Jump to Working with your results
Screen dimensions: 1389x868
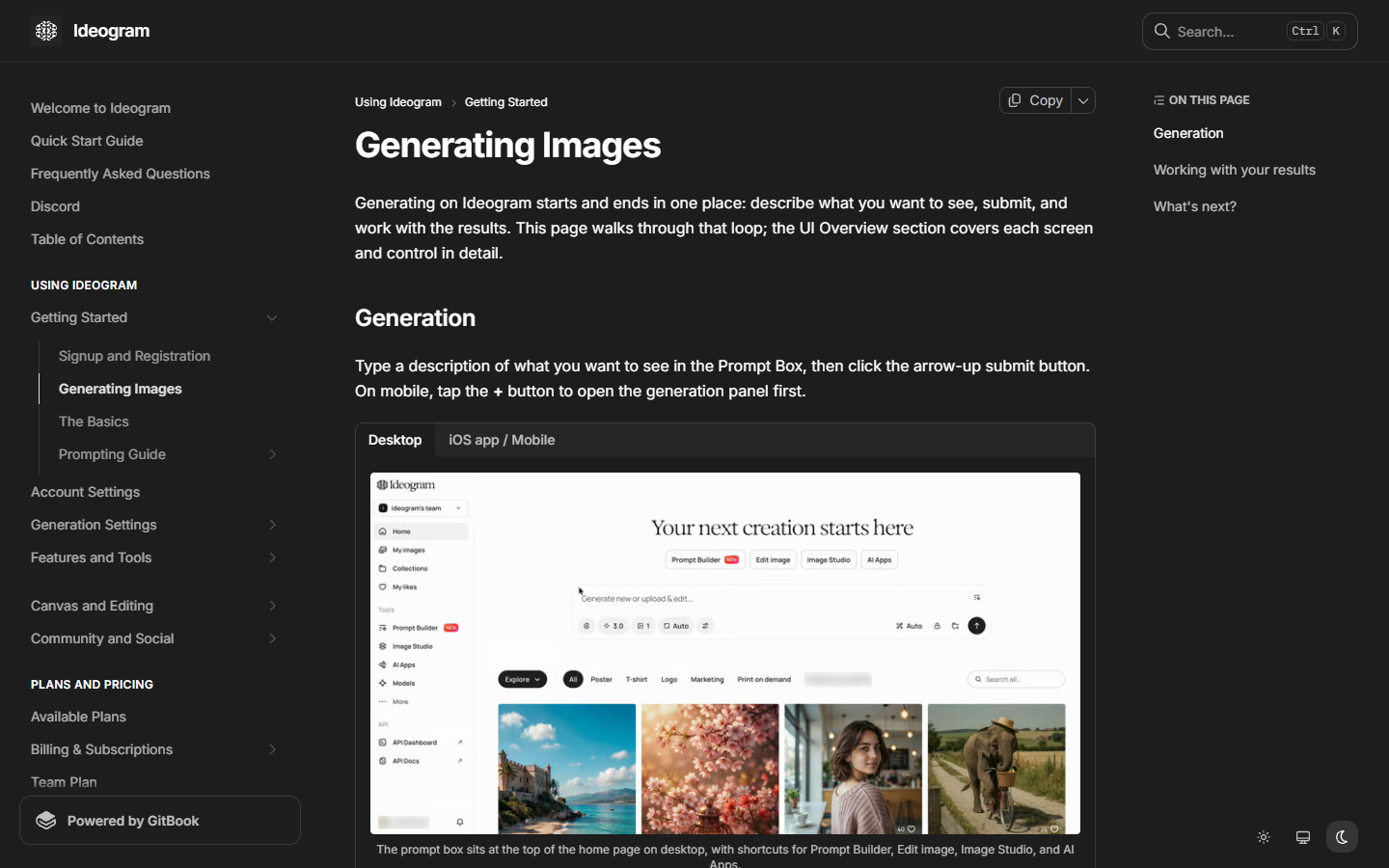point(1235,170)
